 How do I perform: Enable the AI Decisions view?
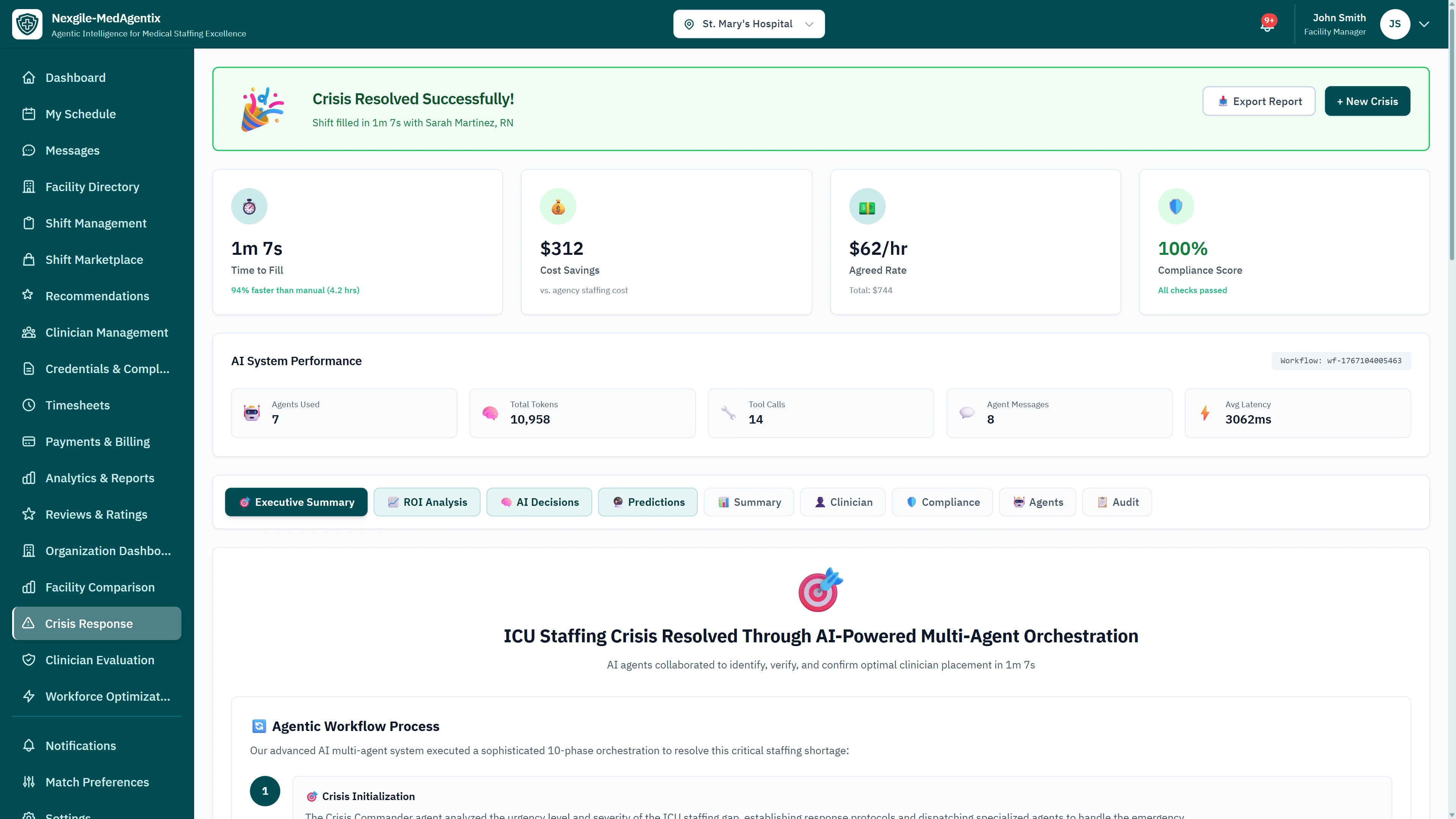point(539,502)
